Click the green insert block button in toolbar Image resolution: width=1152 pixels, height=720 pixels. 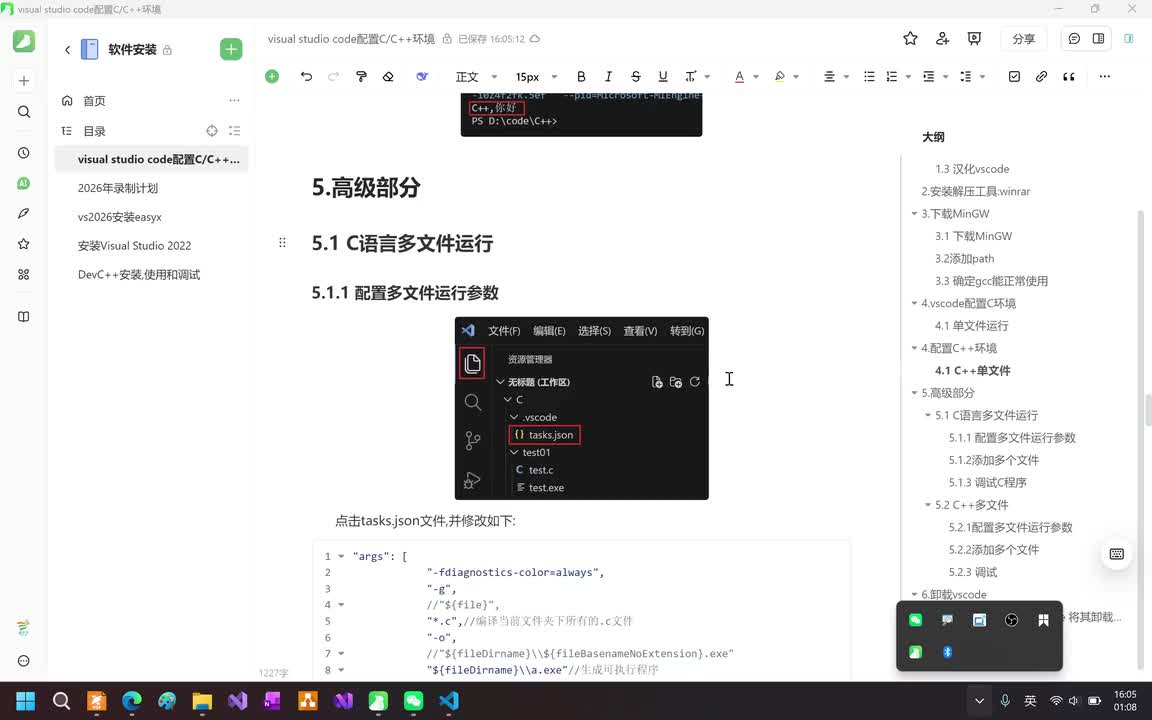(x=272, y=76)
